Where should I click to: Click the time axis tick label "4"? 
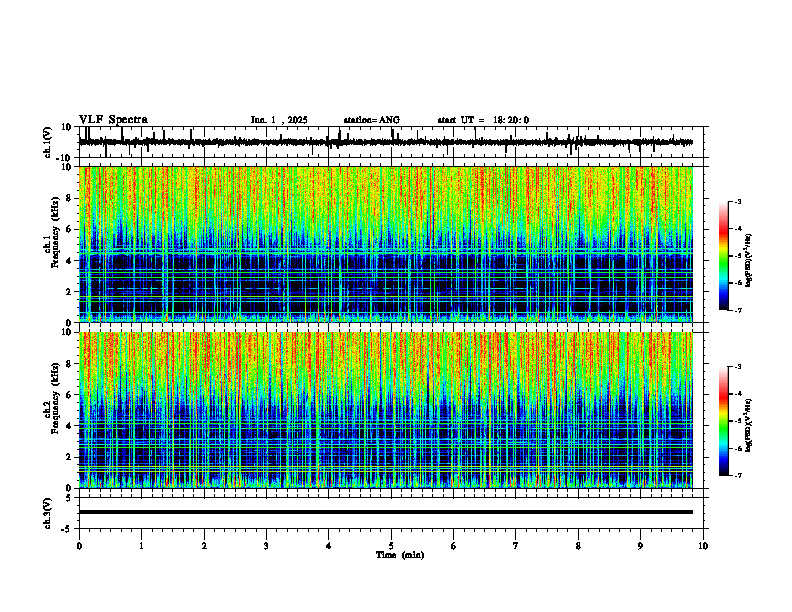click(x=328, y=546)
